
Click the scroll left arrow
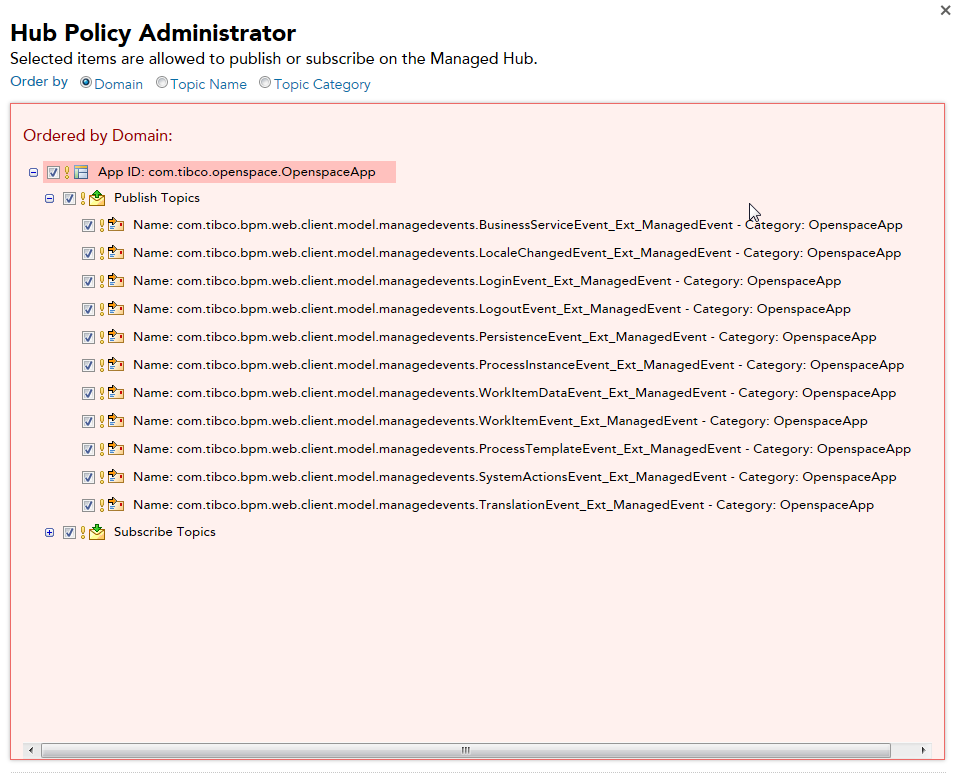tap(31, 750)
